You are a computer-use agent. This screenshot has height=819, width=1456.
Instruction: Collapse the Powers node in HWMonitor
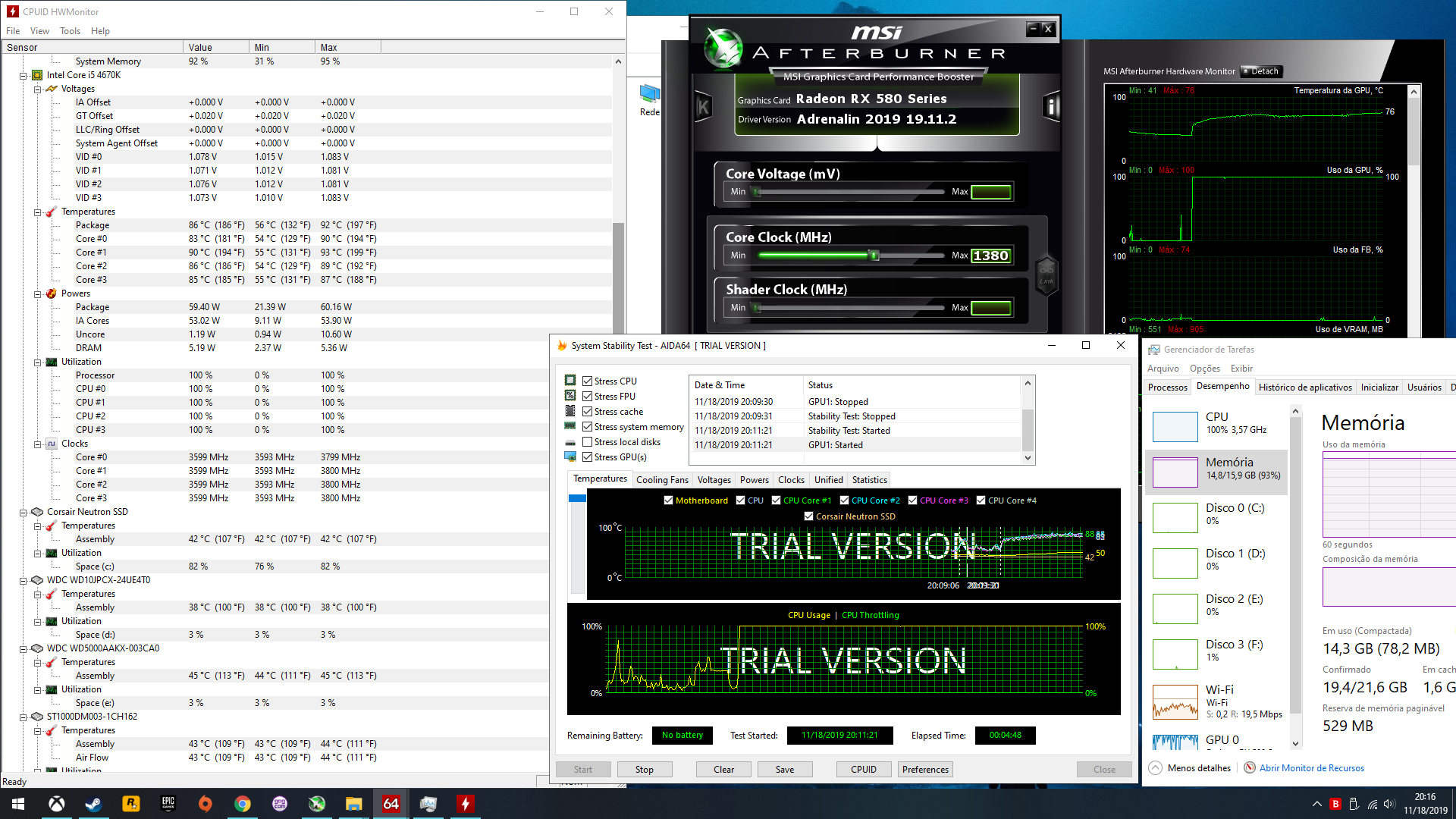click(37, 293)
